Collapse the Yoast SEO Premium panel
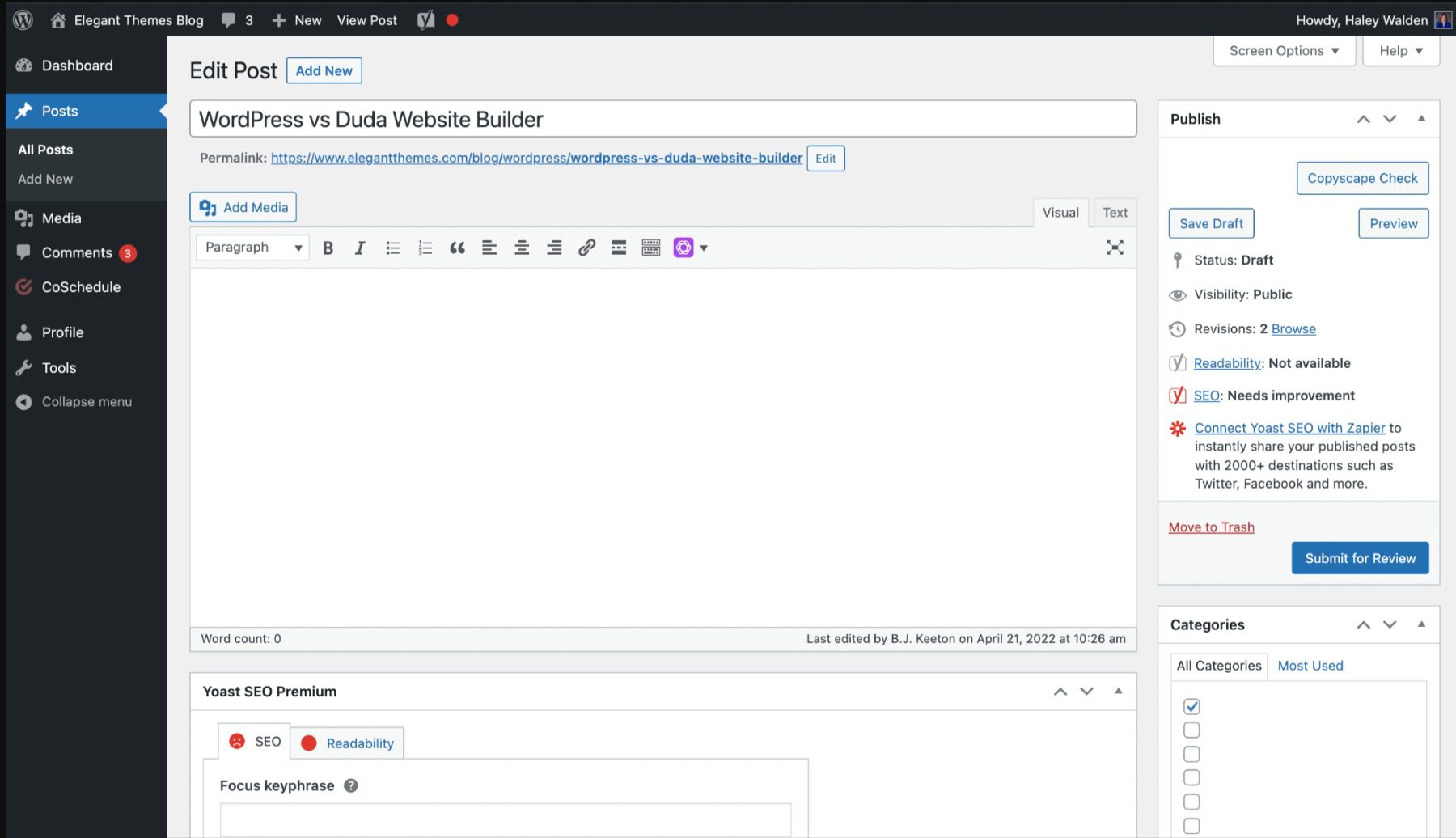The image size is (1456, 838). tap(1118, 692)
